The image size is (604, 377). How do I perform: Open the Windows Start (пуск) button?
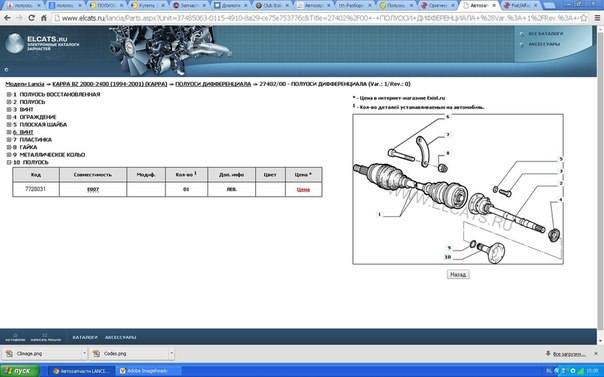20,371
